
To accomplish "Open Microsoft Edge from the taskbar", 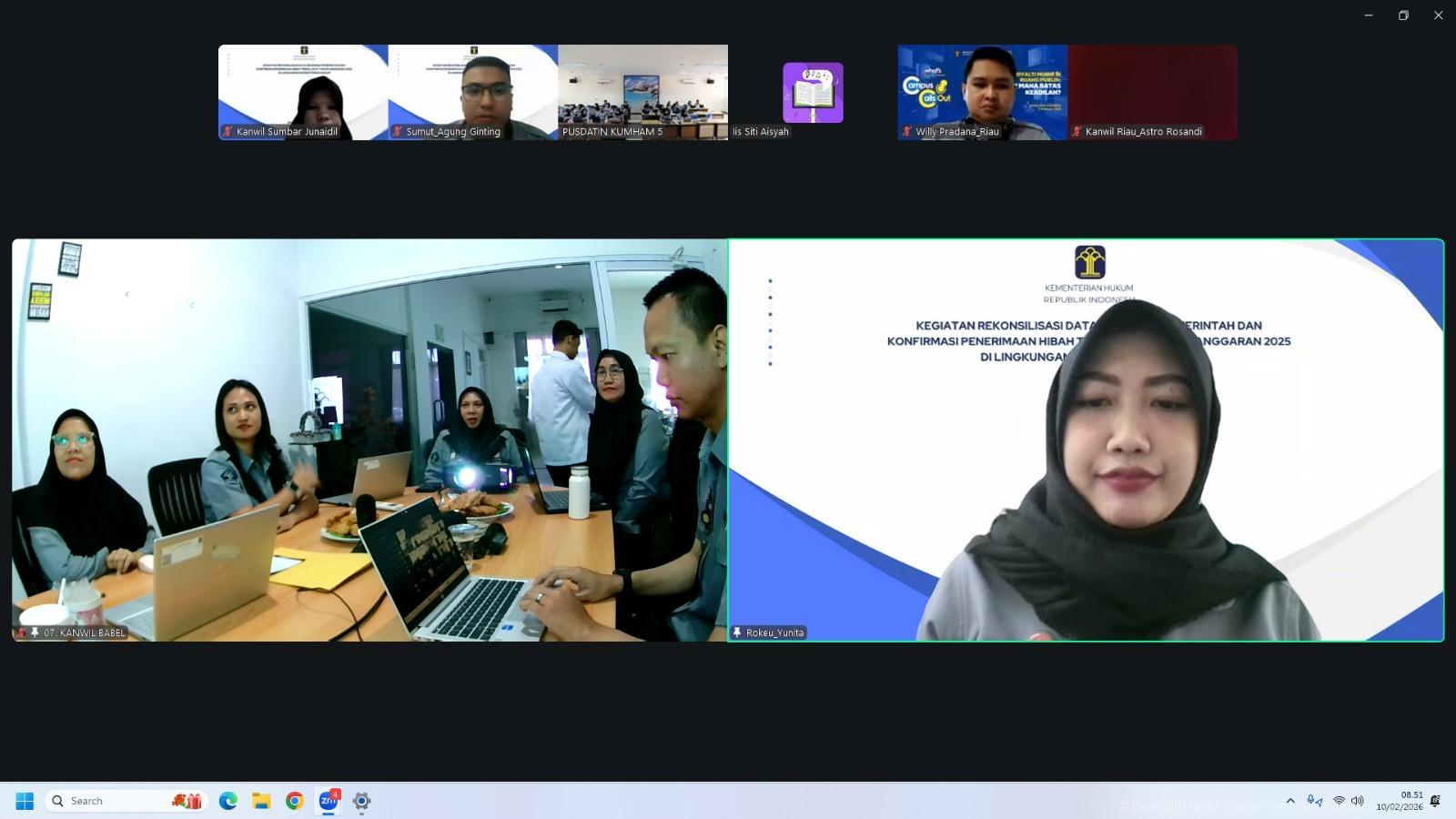I will tap(228, 801).
